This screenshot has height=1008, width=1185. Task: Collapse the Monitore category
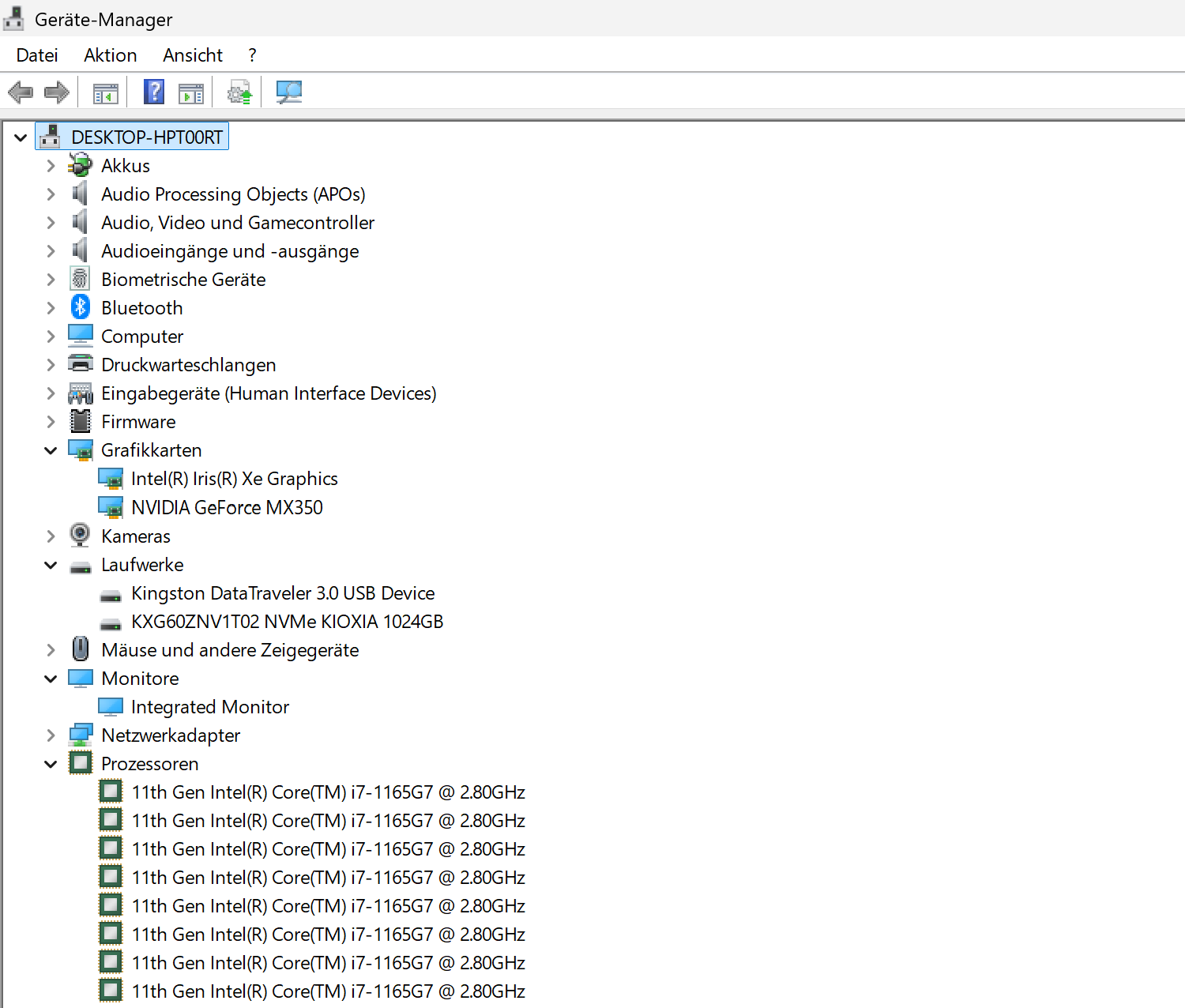point(51,679)
